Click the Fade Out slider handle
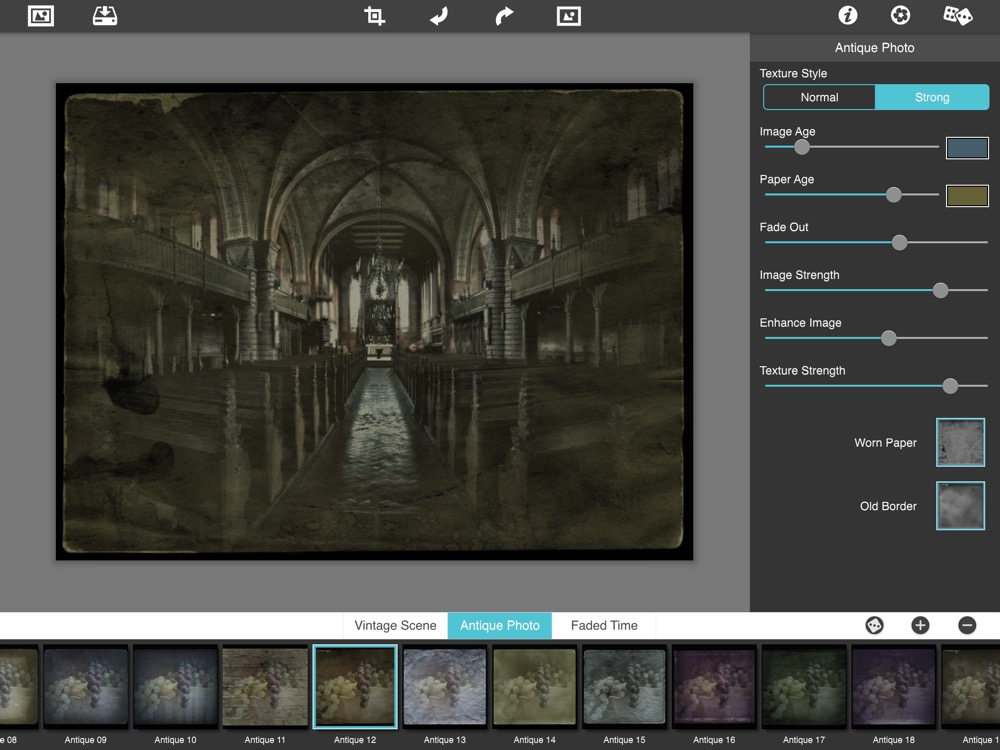The image size is (1000, 750). (899, 242)
